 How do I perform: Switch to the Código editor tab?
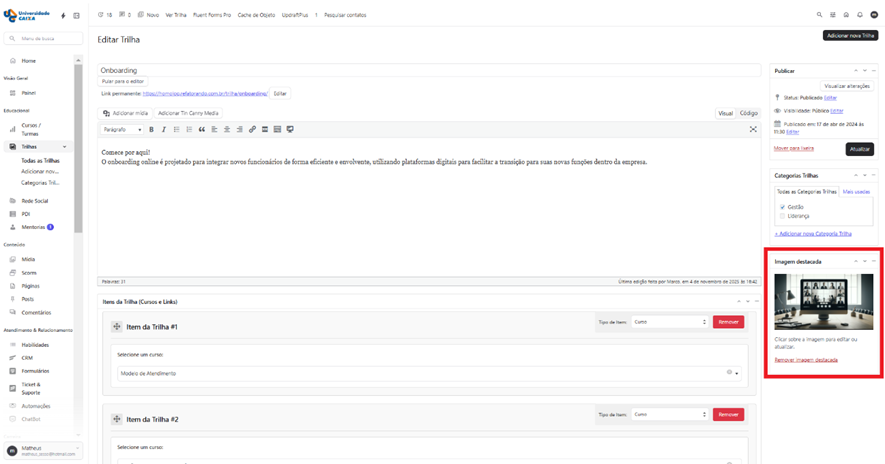tap(748, 113)
